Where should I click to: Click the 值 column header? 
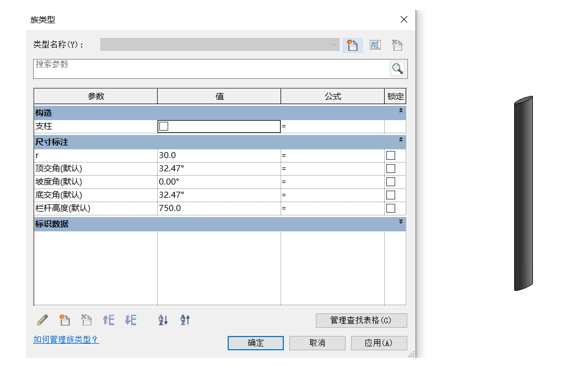(219, 96)
